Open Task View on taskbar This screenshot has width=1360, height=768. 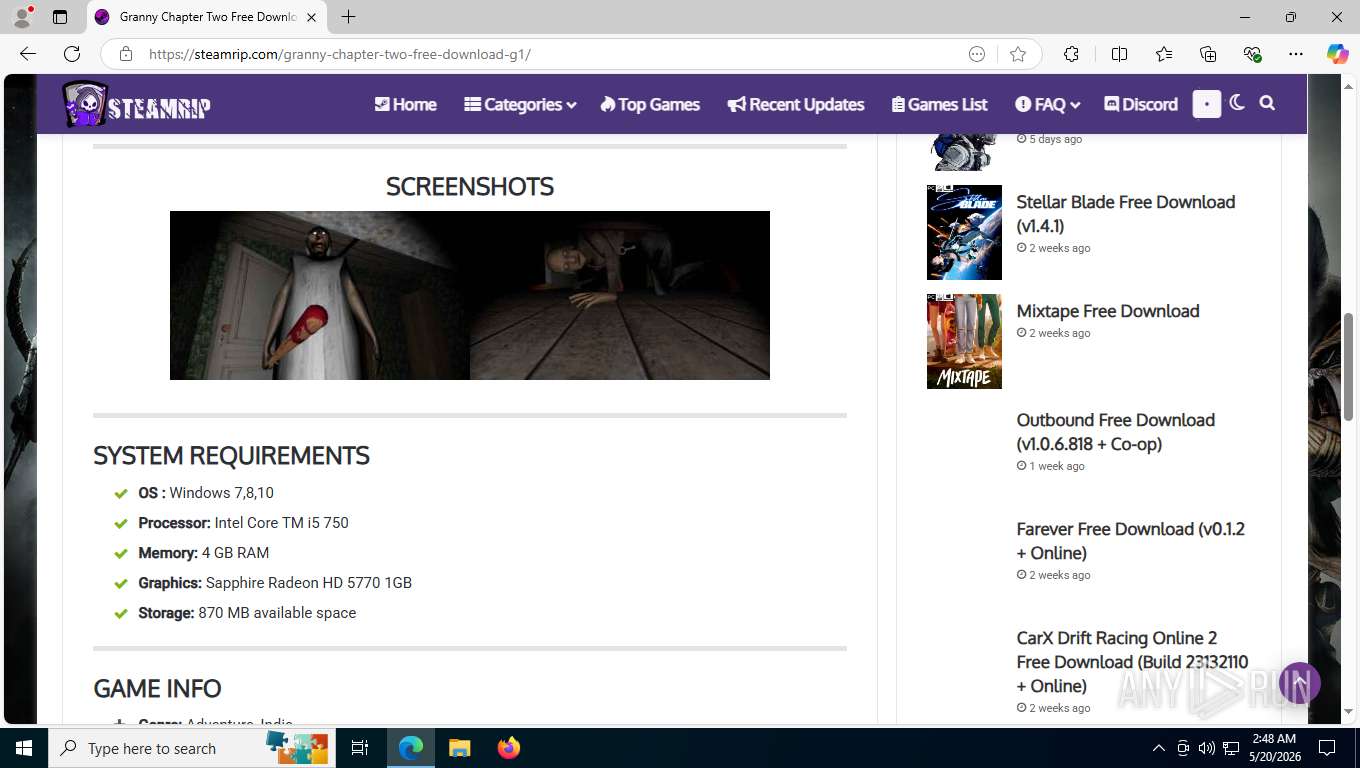click(x=360, y=748)
